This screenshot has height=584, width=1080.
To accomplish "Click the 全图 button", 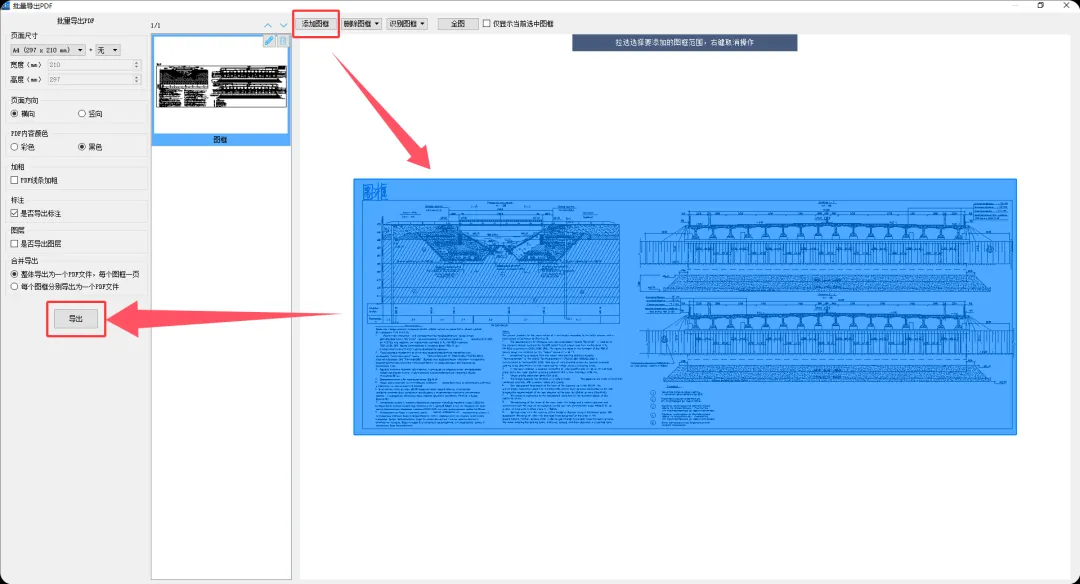I will [x=458, y=23].
